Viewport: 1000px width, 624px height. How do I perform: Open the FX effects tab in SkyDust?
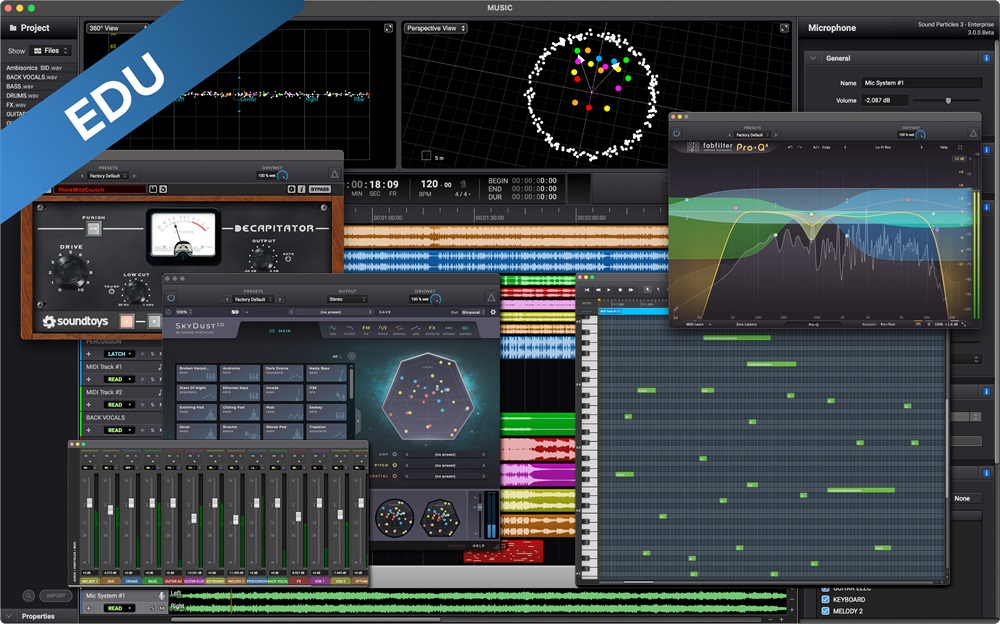point(432,329)
